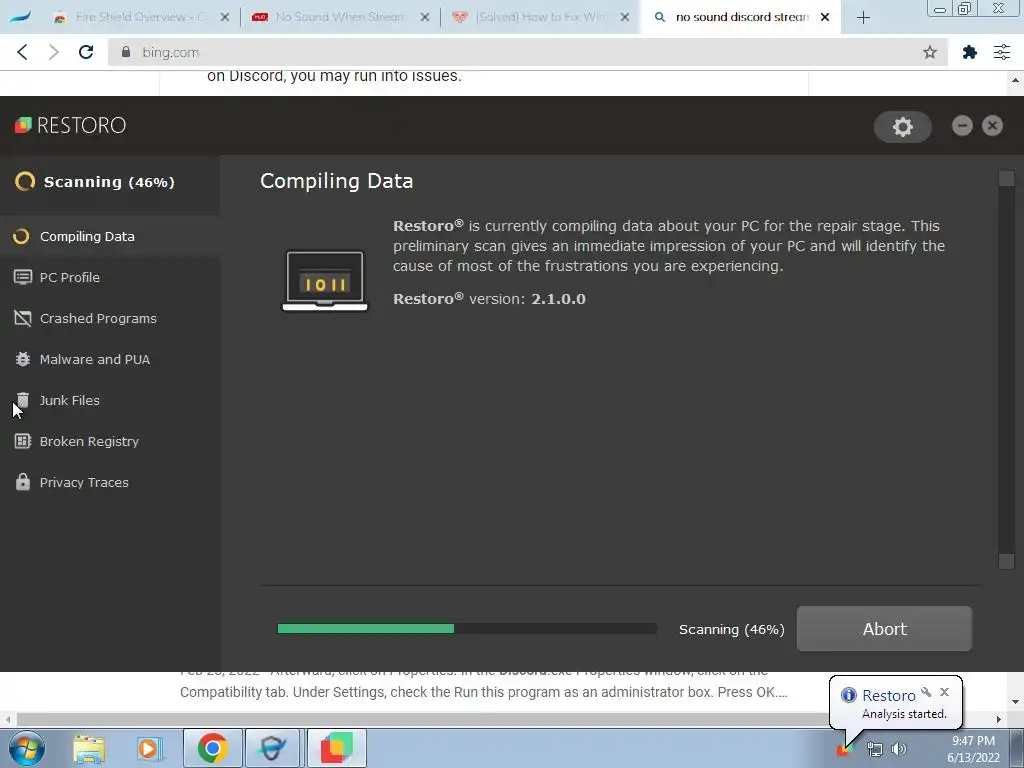Minimize the Restoro window

point(962,125)
